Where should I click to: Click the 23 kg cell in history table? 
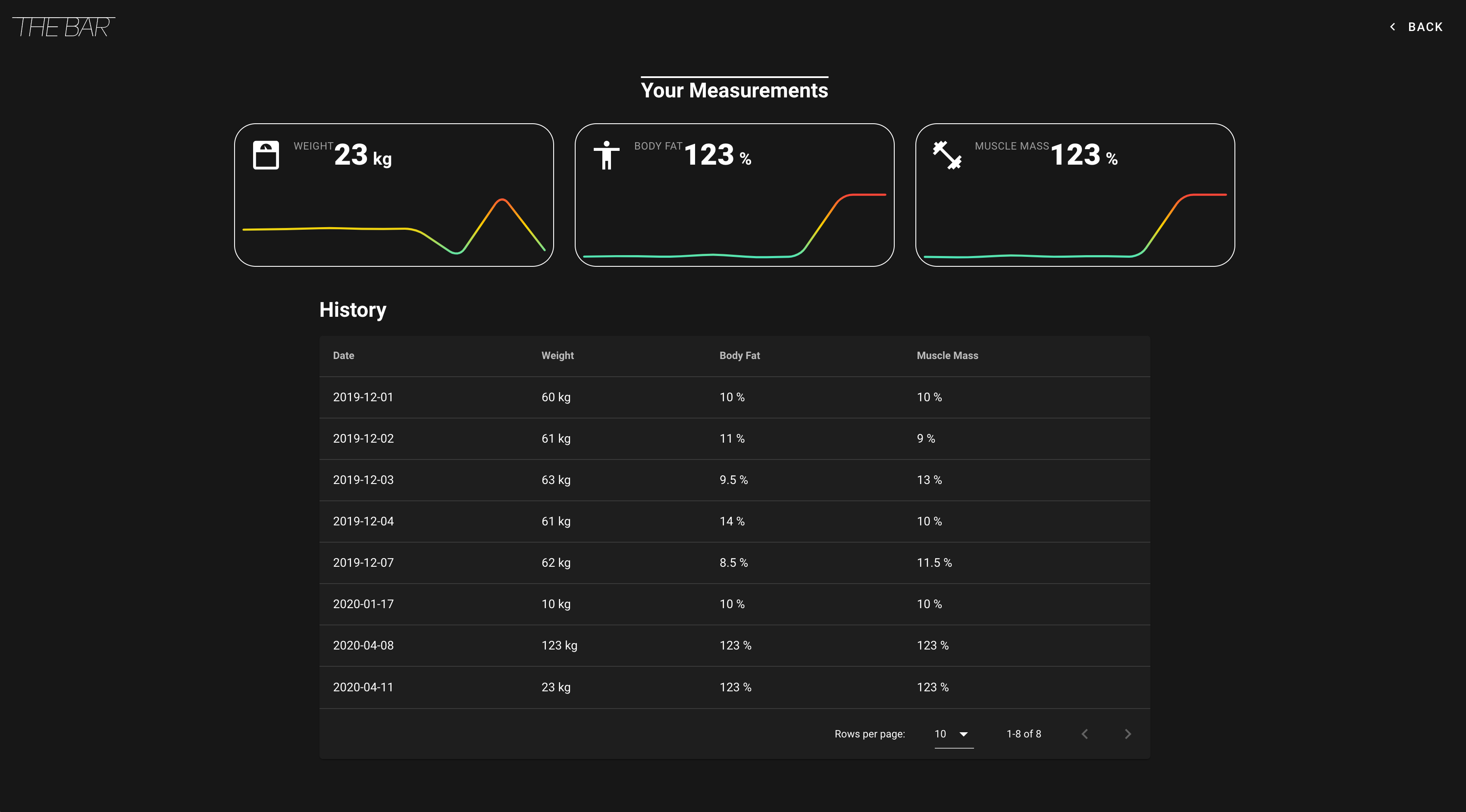pyautogui.click(x=555, y=687)
